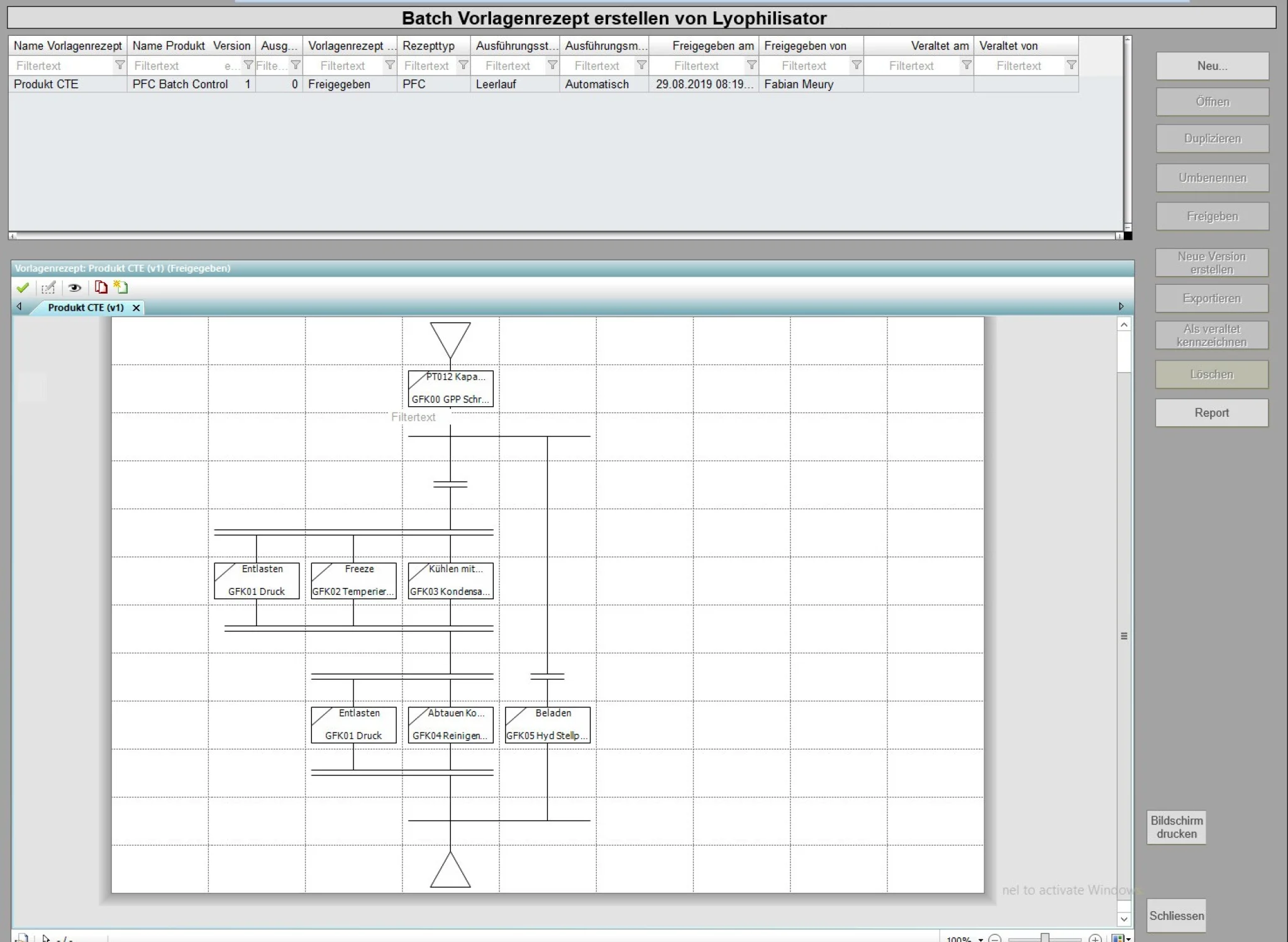Click the zoom out minus button

pos(995,938)
